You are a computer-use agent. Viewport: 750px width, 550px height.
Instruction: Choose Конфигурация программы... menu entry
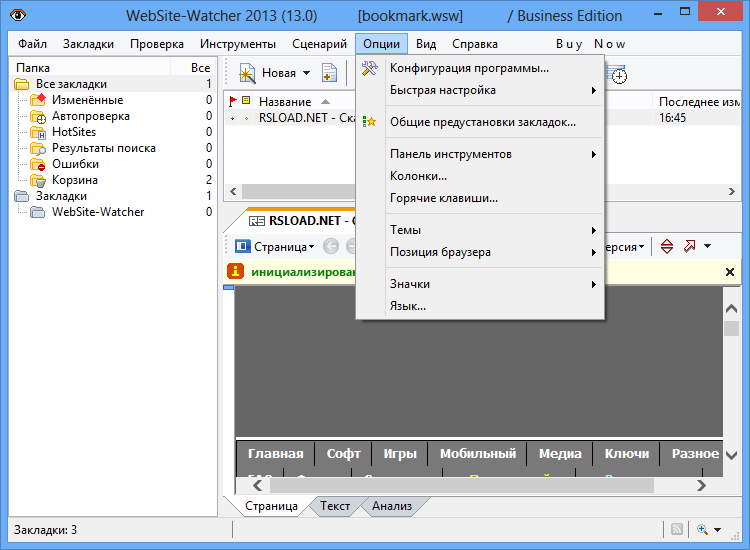point(480,68)
